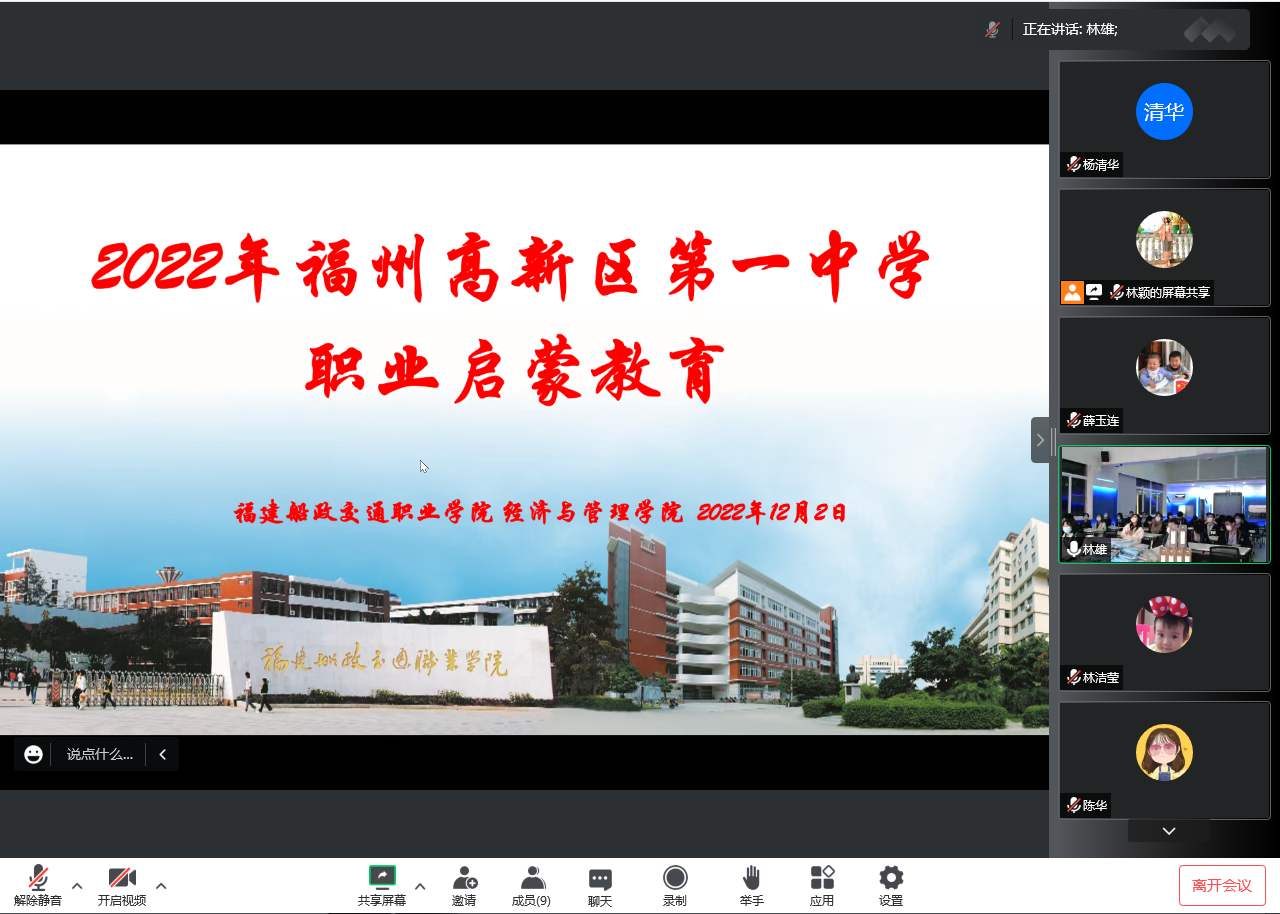Viewport: 1280px width, 914px height.
Task: Open the 邀请 invite icon
Action: [464, 878]
